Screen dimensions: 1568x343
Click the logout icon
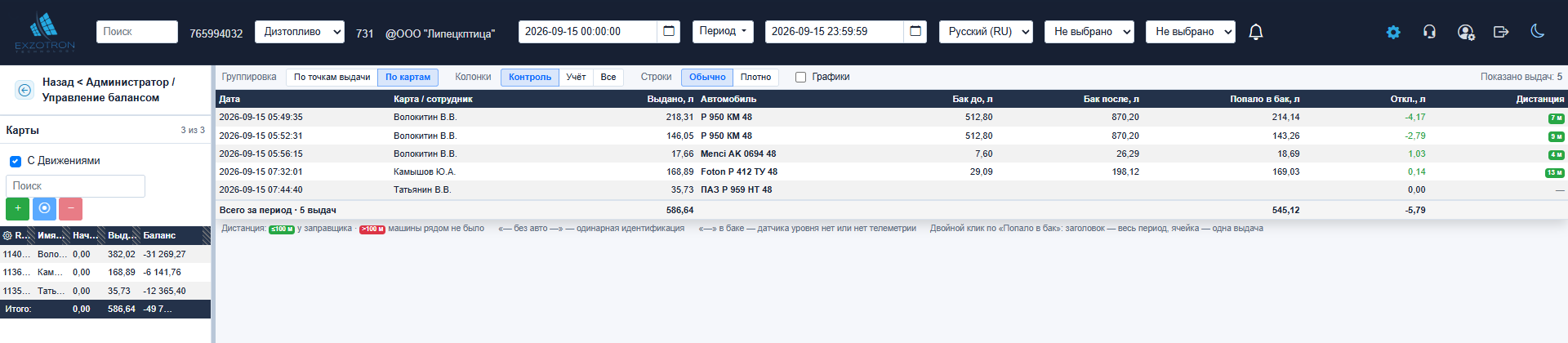click(x=1501, y=32)
